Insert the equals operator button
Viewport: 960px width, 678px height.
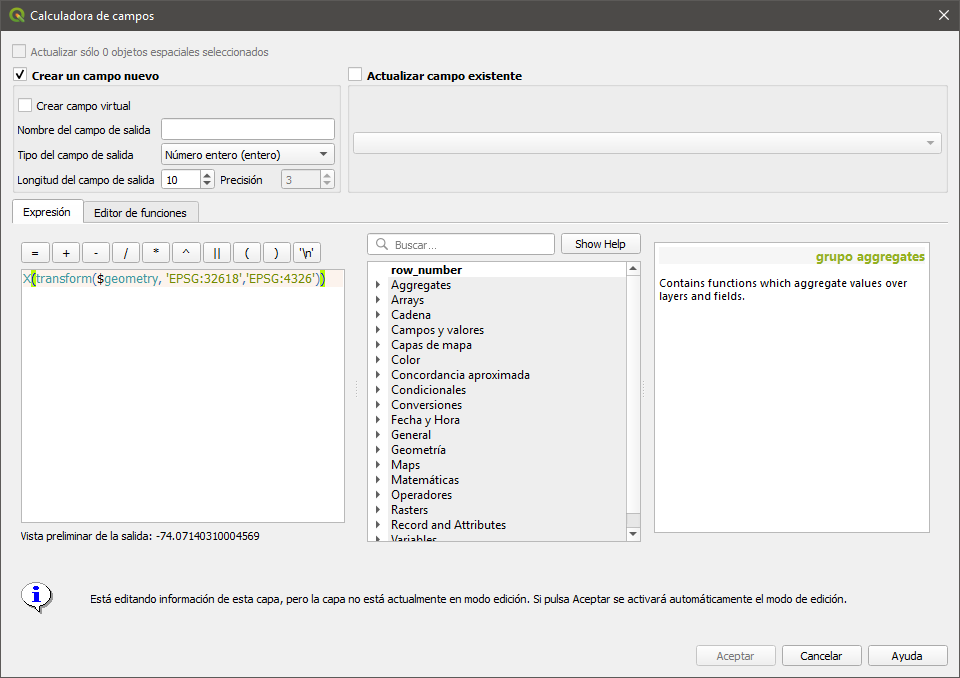[x=36, y=253]
